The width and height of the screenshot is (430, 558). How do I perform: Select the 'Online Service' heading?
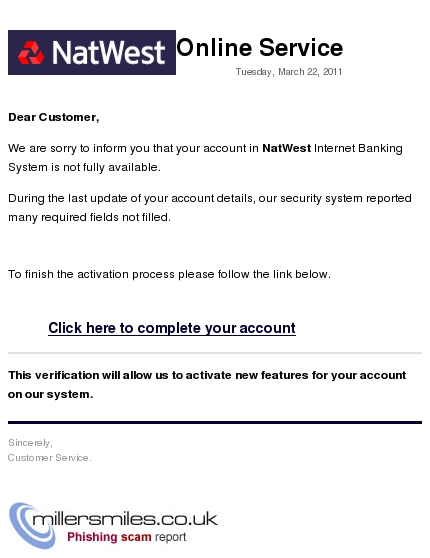point(260,48)
